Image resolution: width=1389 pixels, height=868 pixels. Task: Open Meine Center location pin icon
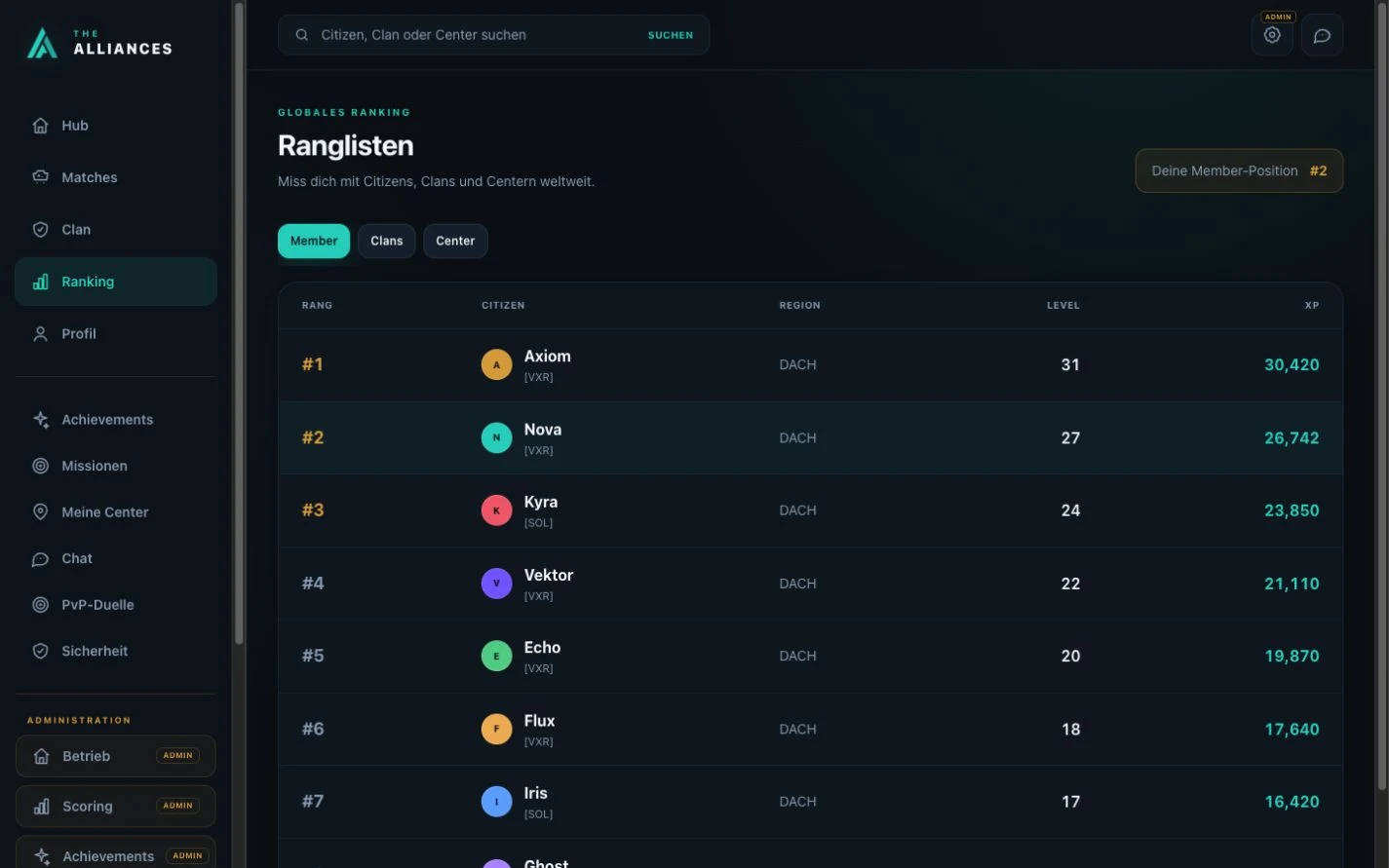[41, 512]
